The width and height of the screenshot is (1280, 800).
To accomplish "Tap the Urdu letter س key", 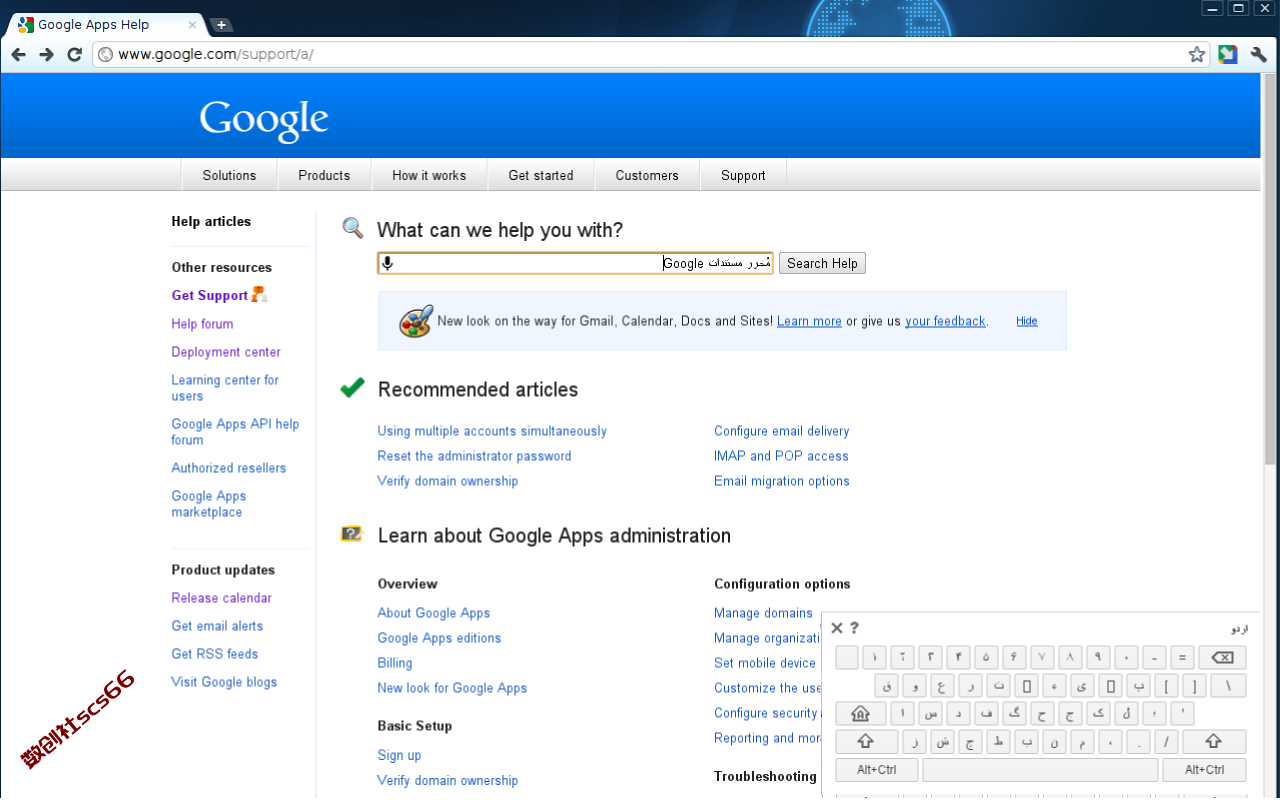I will tap(930, 713).
